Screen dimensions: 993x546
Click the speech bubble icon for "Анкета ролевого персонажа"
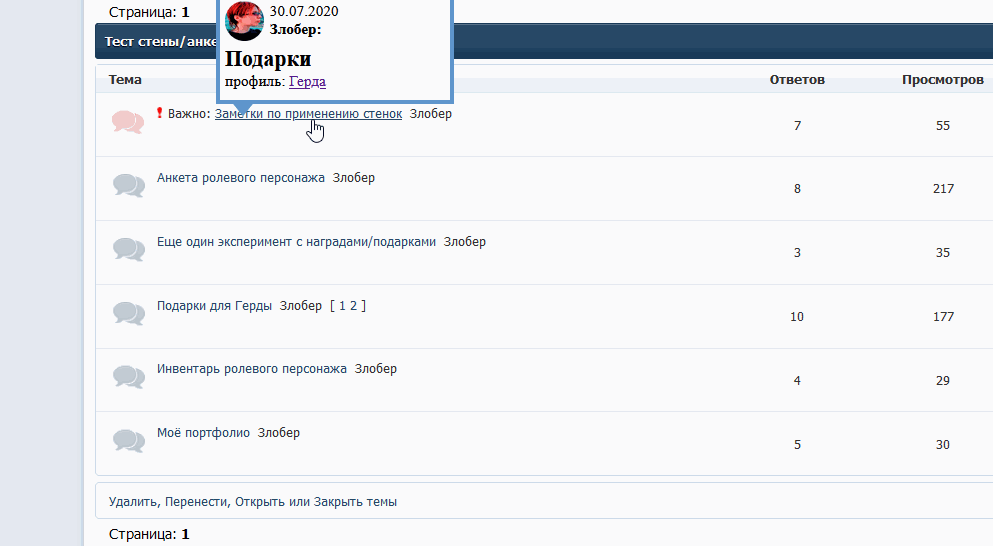(128, 186)
